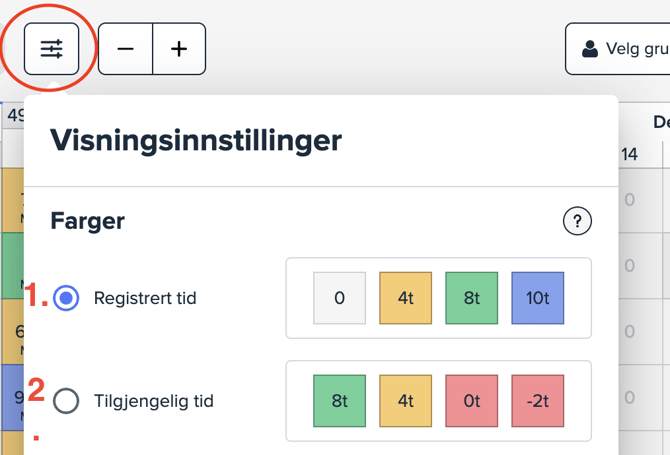Click the Registrert tid label text

coord(145,298)
